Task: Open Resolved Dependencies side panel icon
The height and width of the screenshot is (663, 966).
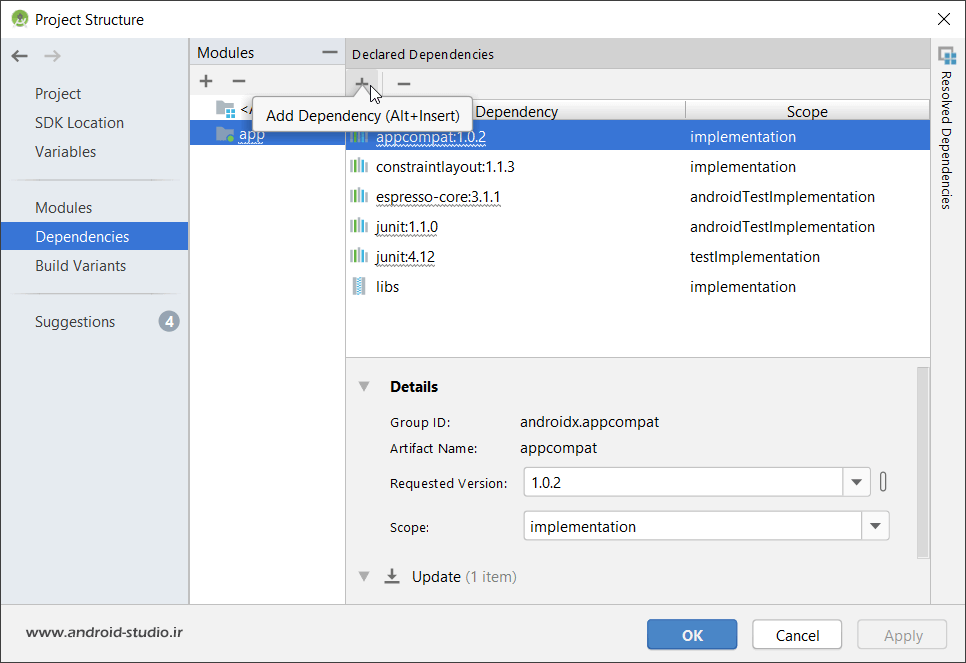Action: (948, 55)
